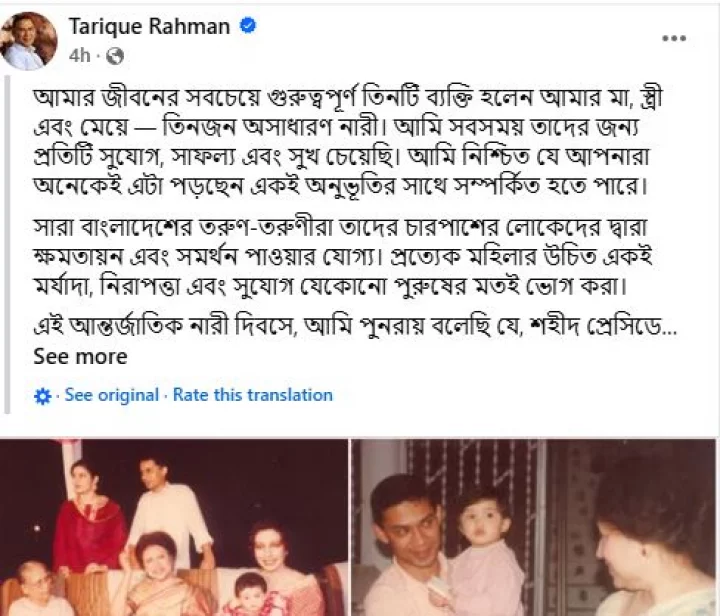Image resolution: width=720 pixels, height=616 pixels.
Task: Click the second paragraph about Bangladesh youth
Action: (x=342, y=257)
